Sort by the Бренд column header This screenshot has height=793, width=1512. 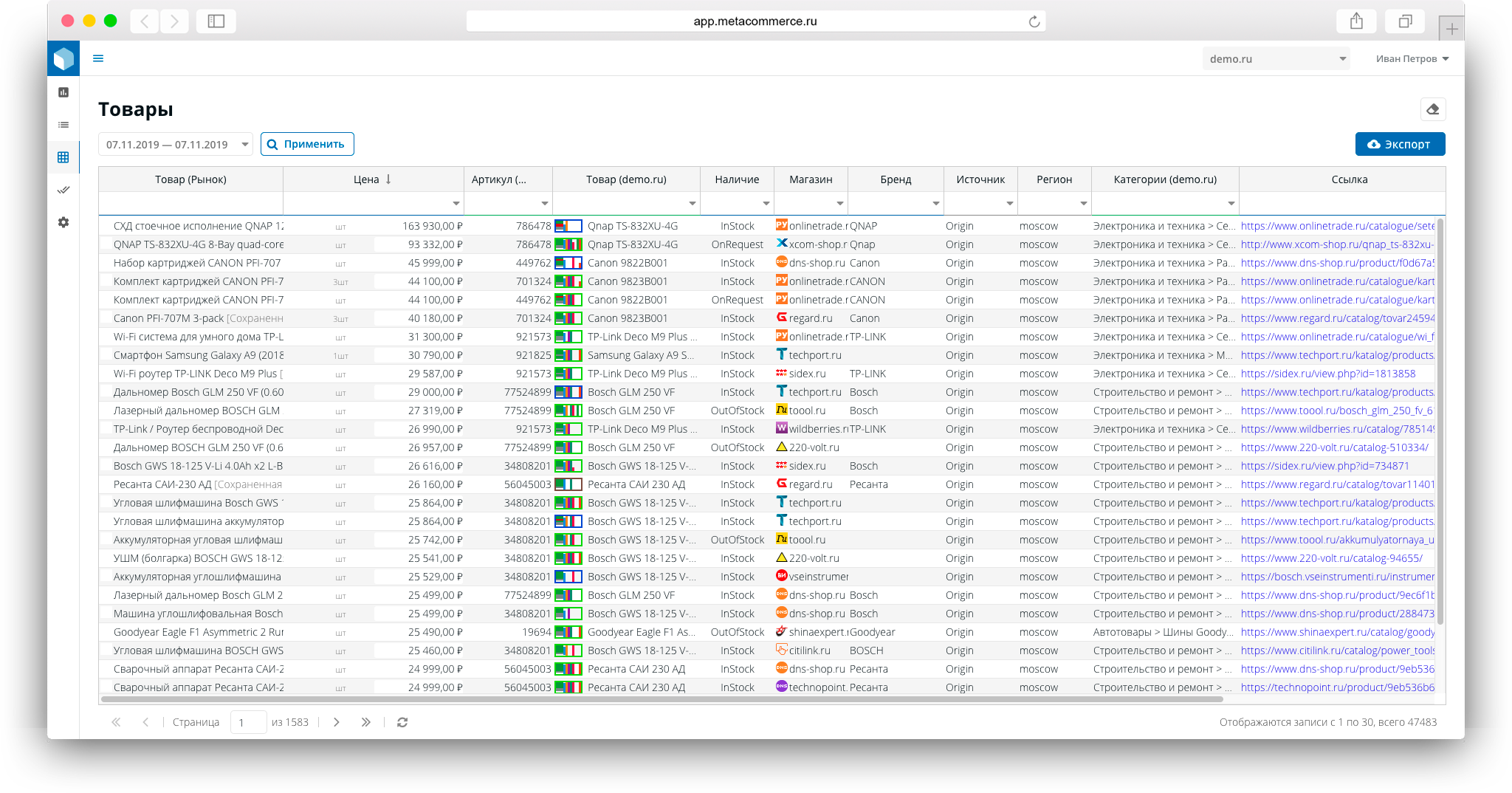tap(896, 179)
